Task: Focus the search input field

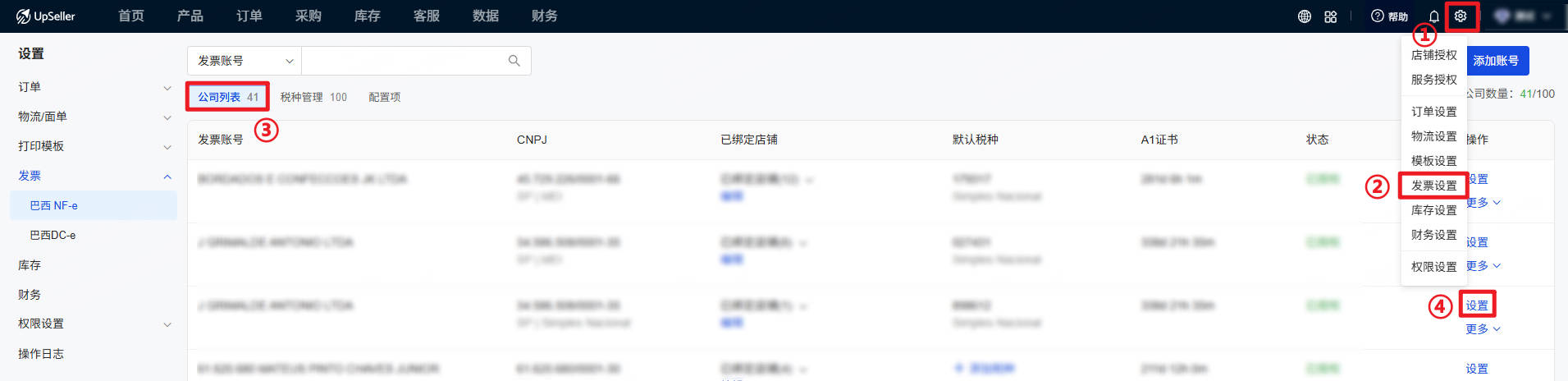Action: pos(402,61)
